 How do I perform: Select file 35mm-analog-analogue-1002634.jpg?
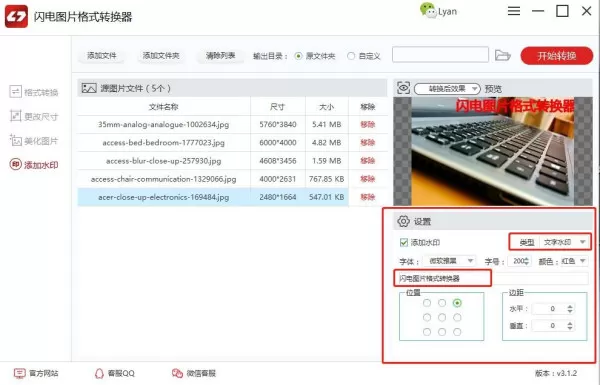click(x=163, y=124)
